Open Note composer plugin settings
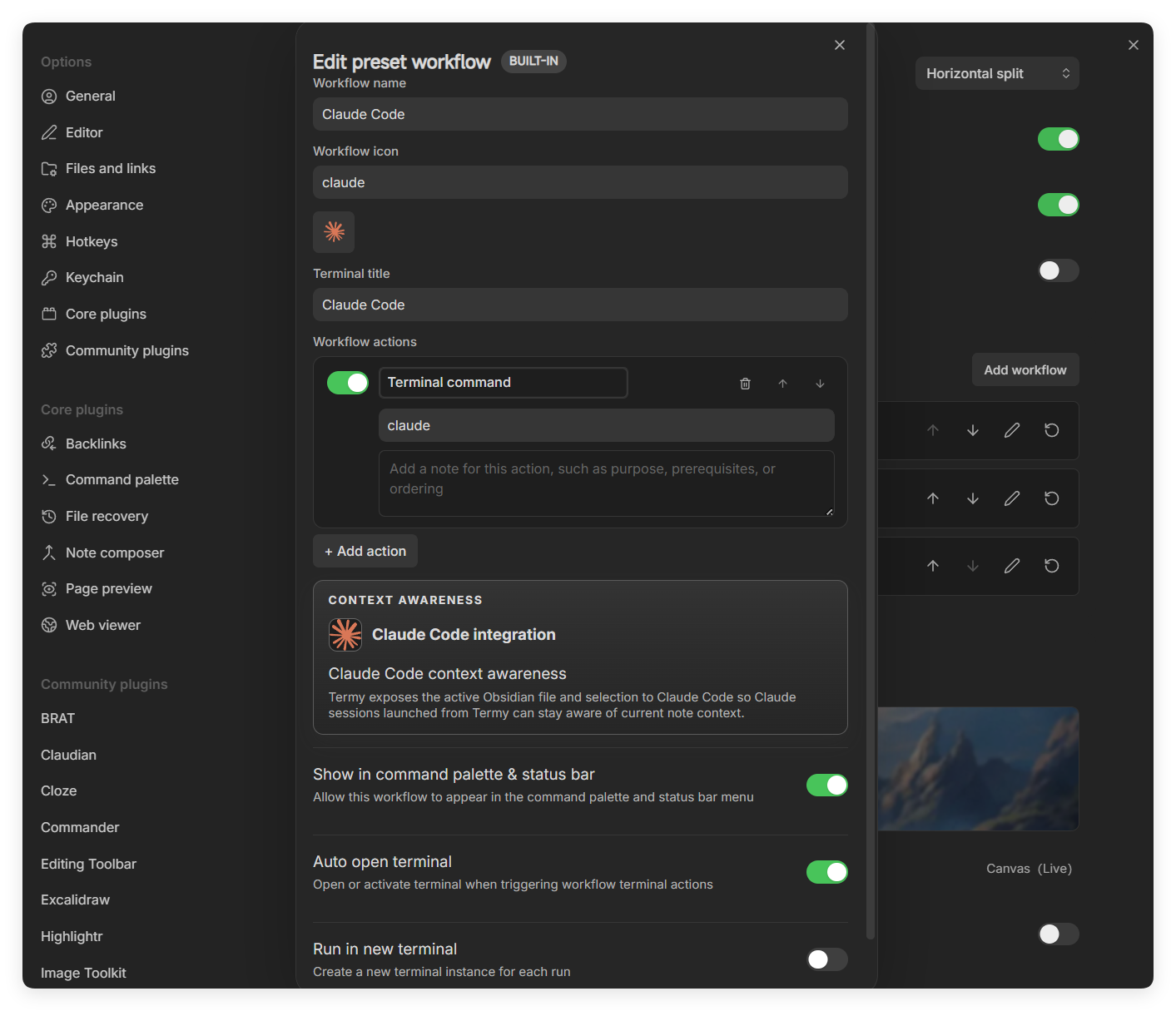Image resolution: width=1176 pixels, height=1011 pixels. 102,553
